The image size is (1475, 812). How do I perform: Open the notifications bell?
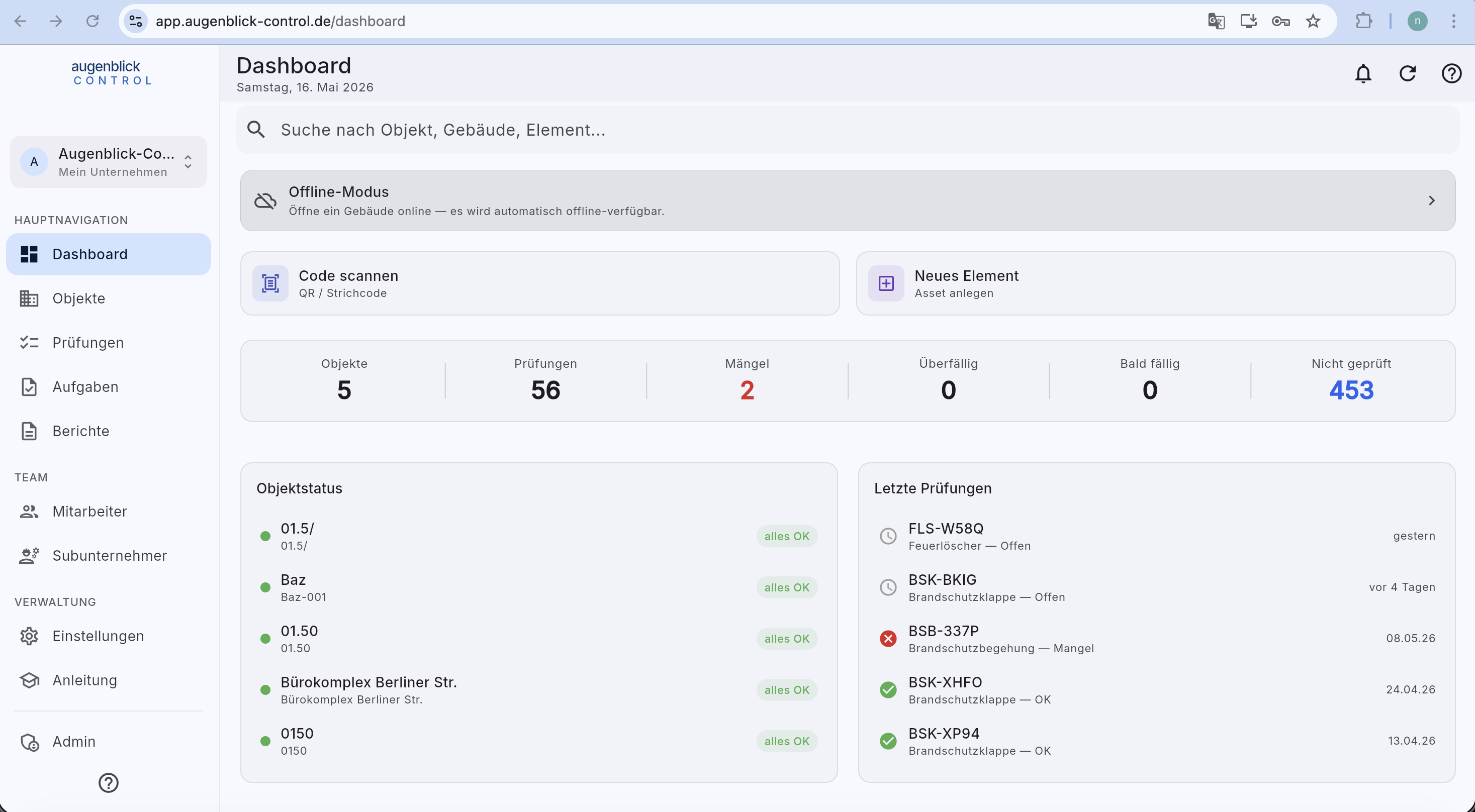click(x=1363, y=73)
